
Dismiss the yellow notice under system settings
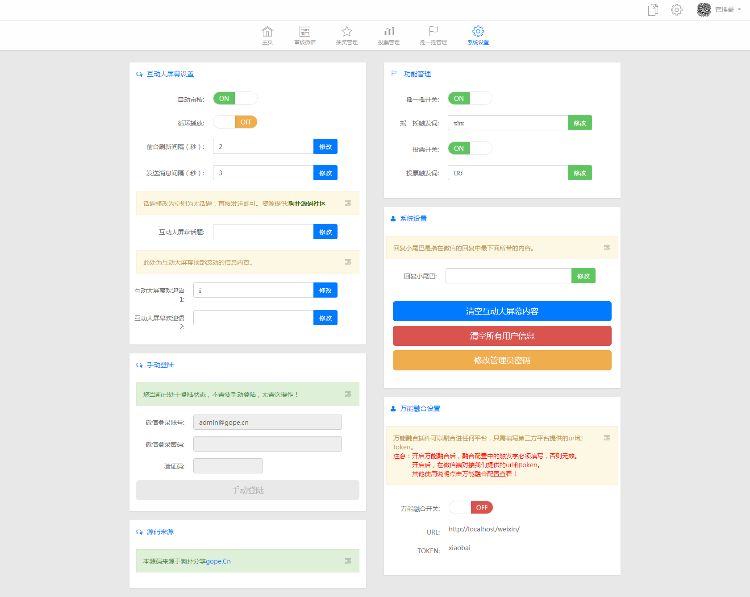(x=607, y=247)
